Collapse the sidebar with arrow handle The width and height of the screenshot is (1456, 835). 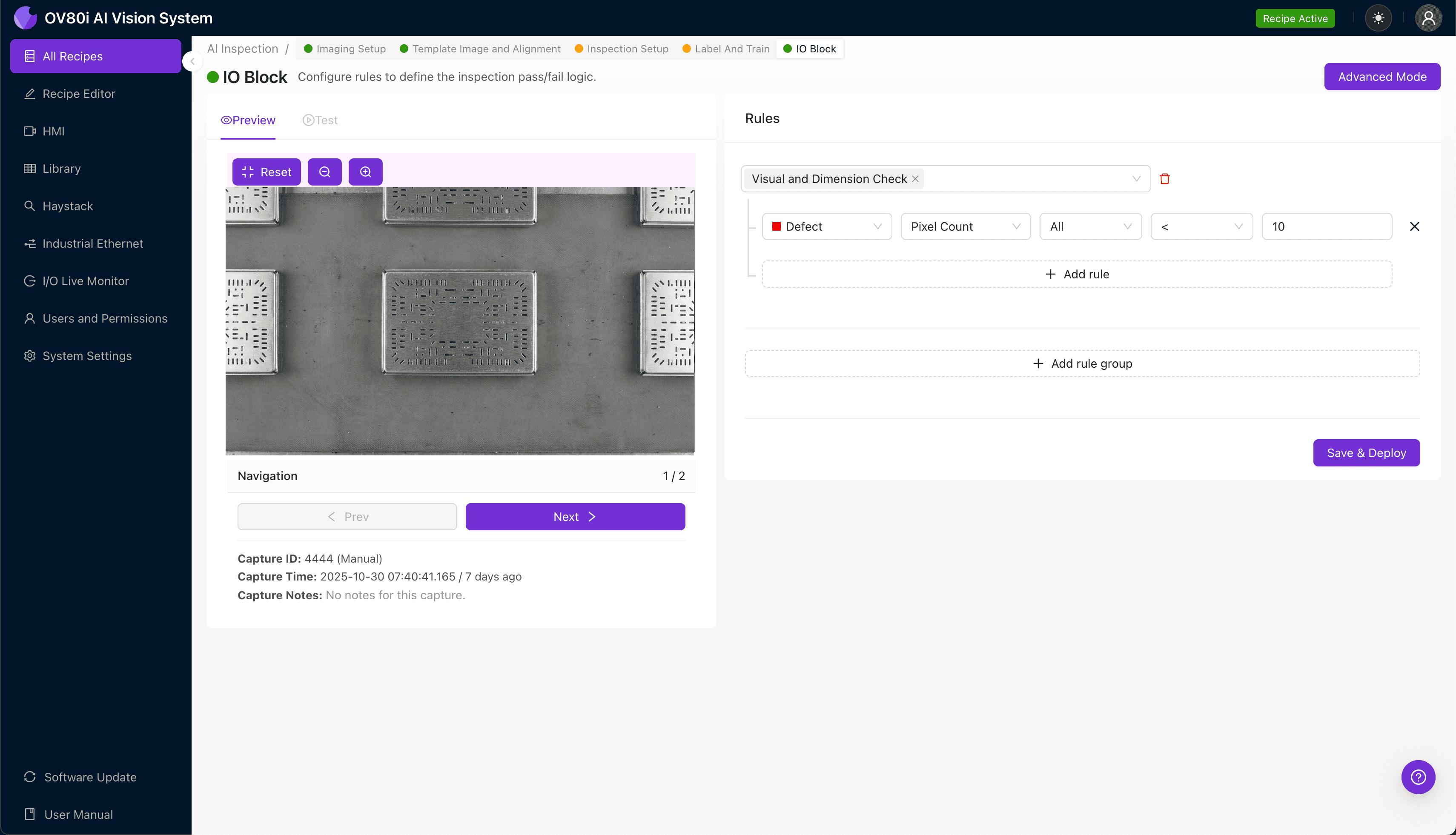tap(193, 61)
